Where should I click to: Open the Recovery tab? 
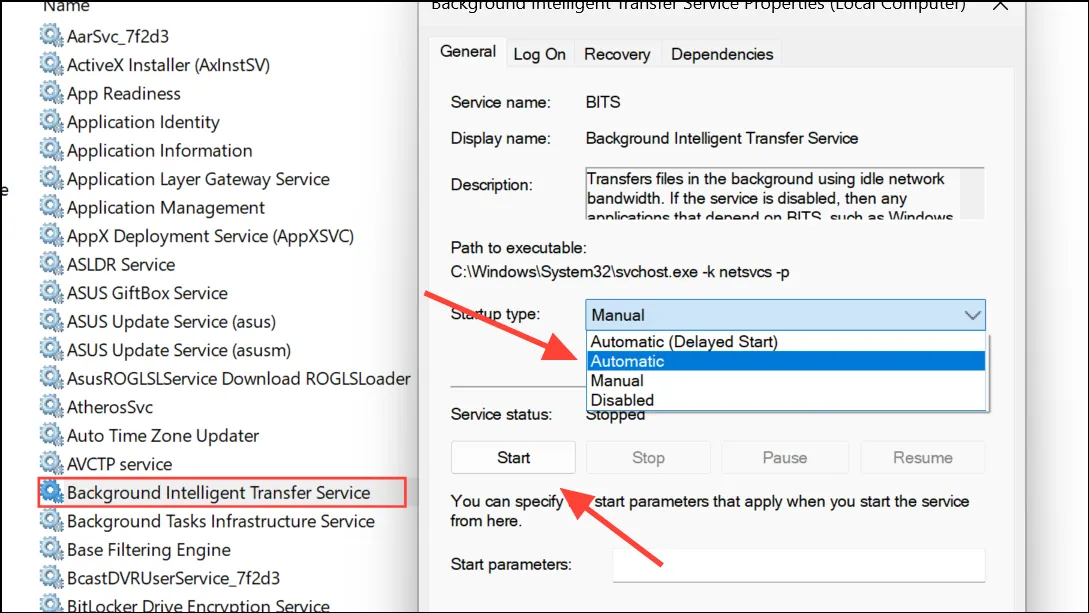tap(617, 54)
